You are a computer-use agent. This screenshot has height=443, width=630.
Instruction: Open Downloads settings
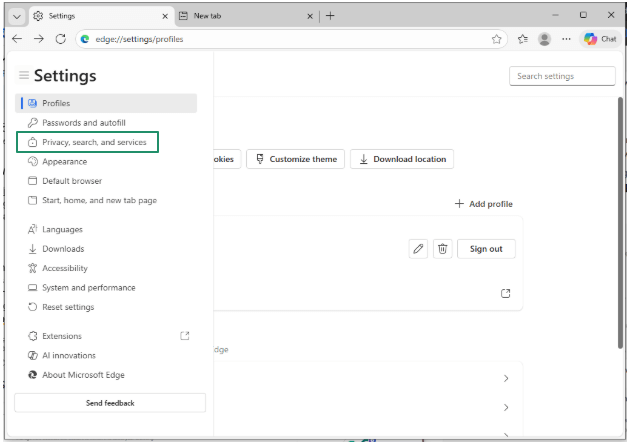[x=106, y=249]
